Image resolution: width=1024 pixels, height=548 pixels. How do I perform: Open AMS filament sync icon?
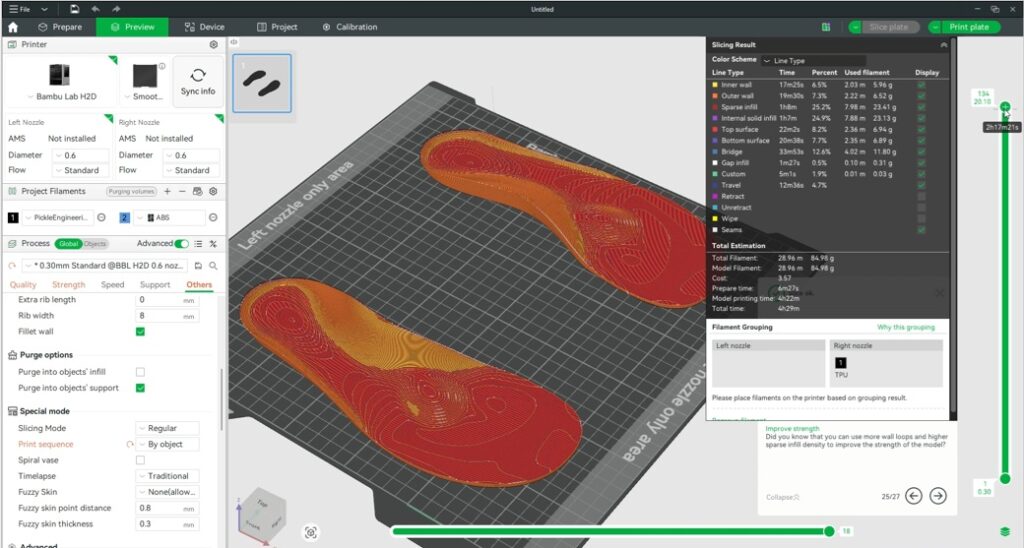[x=197, y=191]
